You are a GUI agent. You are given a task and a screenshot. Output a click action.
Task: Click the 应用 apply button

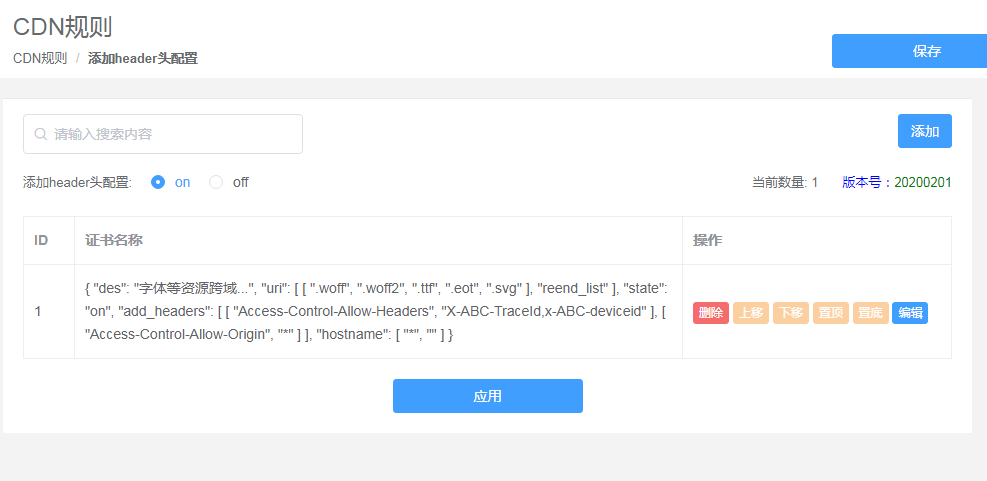click(488, 396)
